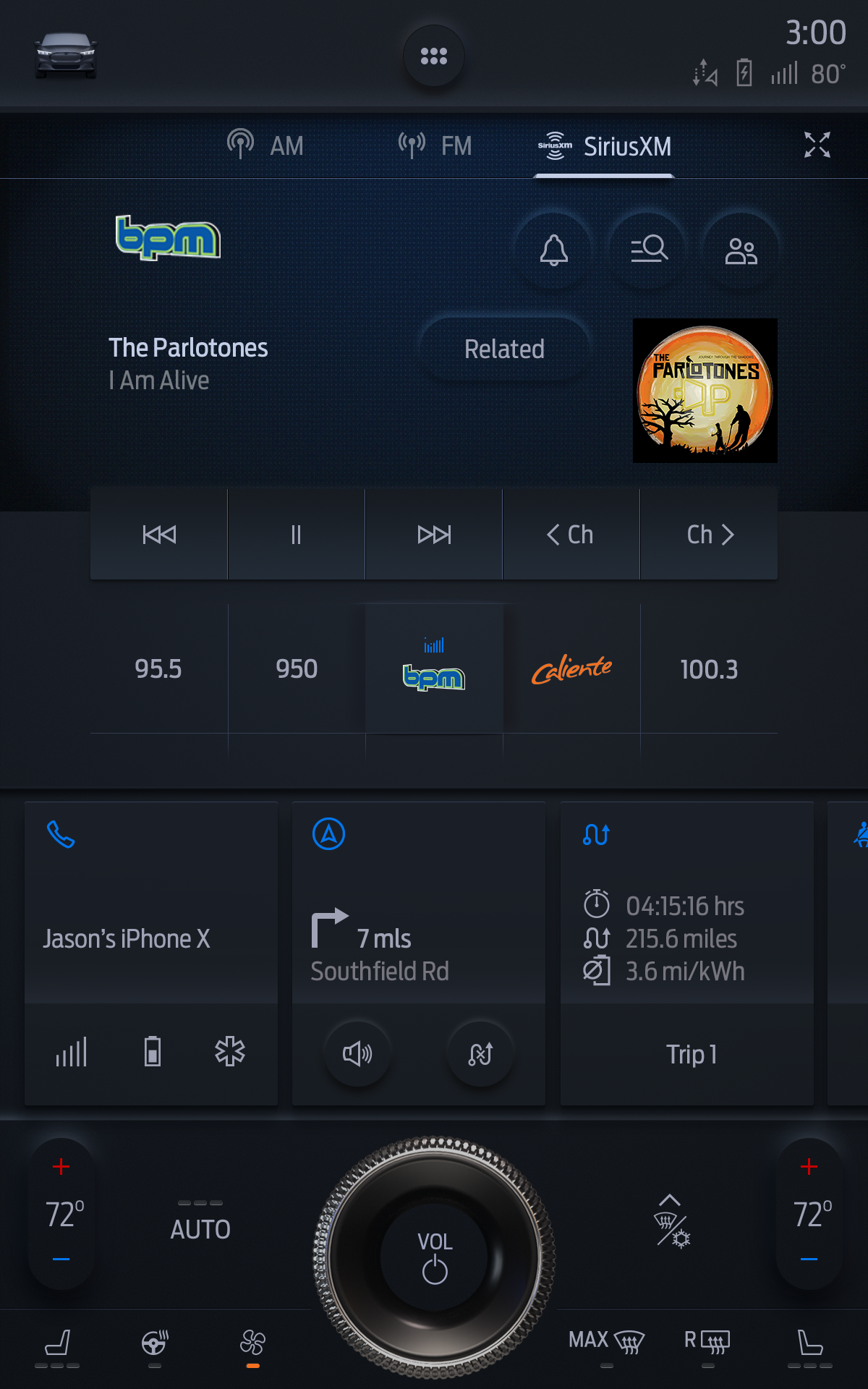Increase driver temperature with plus
868x1389 pixels.
tap(61, 1166)
